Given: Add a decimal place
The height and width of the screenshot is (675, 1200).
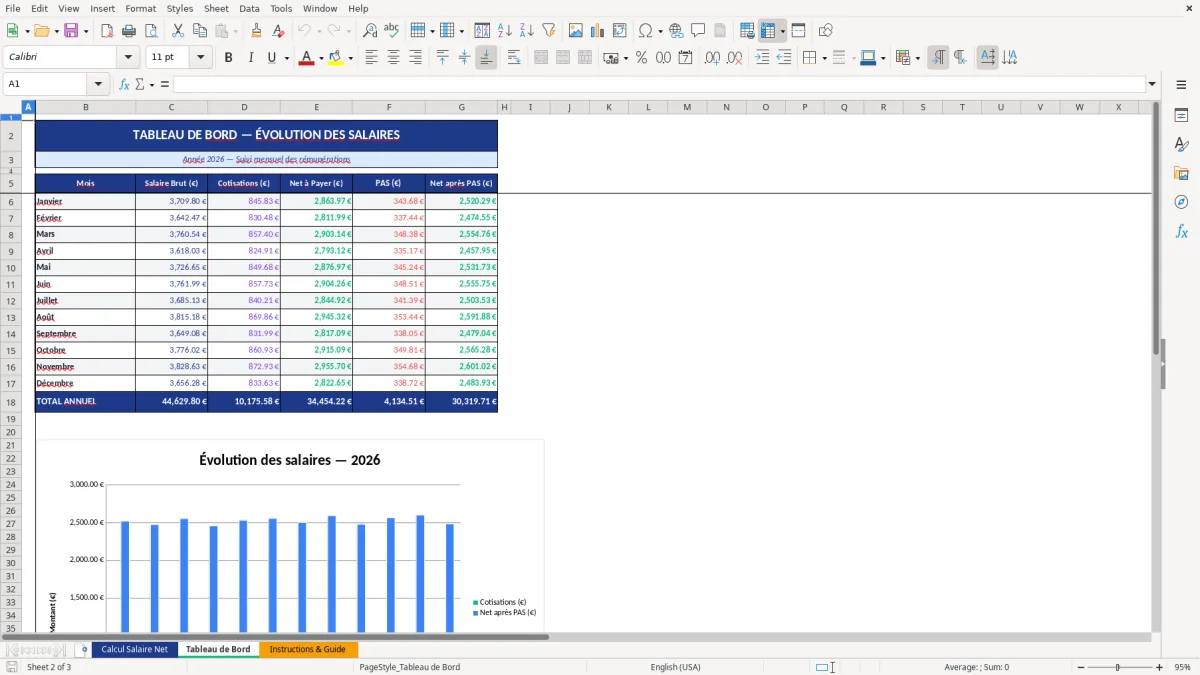Looking at the screenshot, I should (x=713, y=58).
